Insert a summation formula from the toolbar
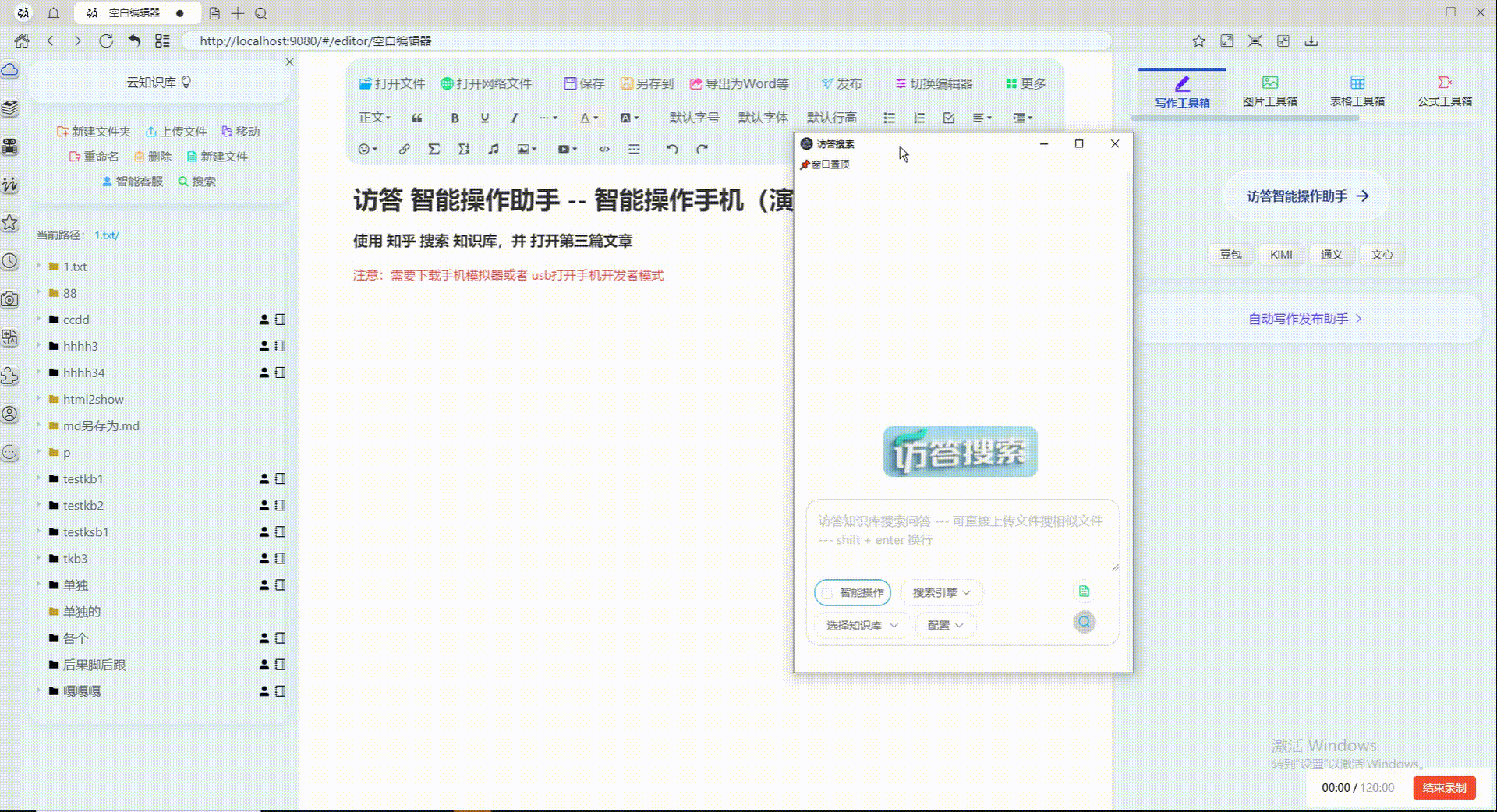This screenshot has width=1497, height=812. click(x=434, y=149)
